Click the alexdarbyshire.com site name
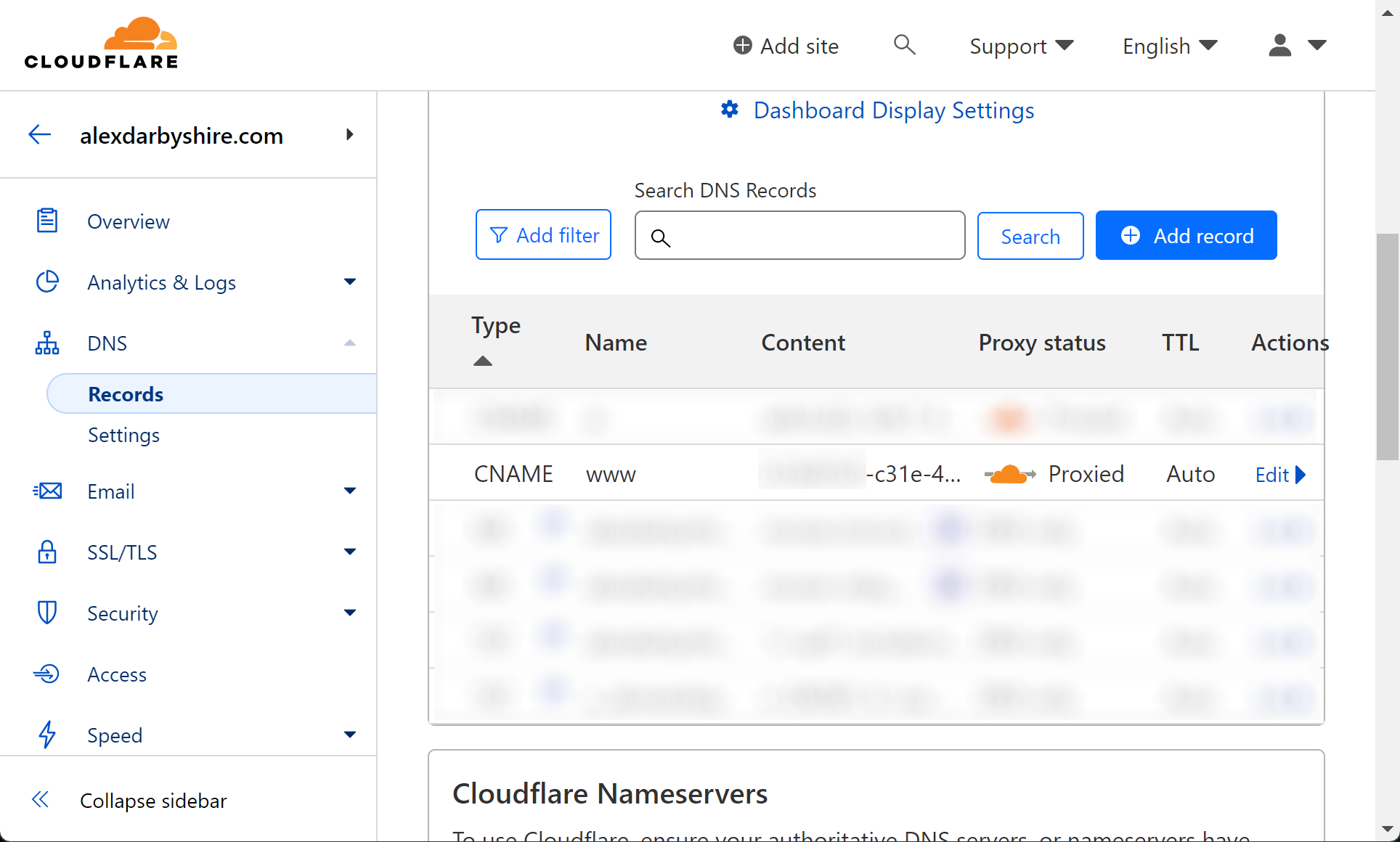Image resolution: width=1400 pixels, height=842 pixels. [x=182, y=136]
